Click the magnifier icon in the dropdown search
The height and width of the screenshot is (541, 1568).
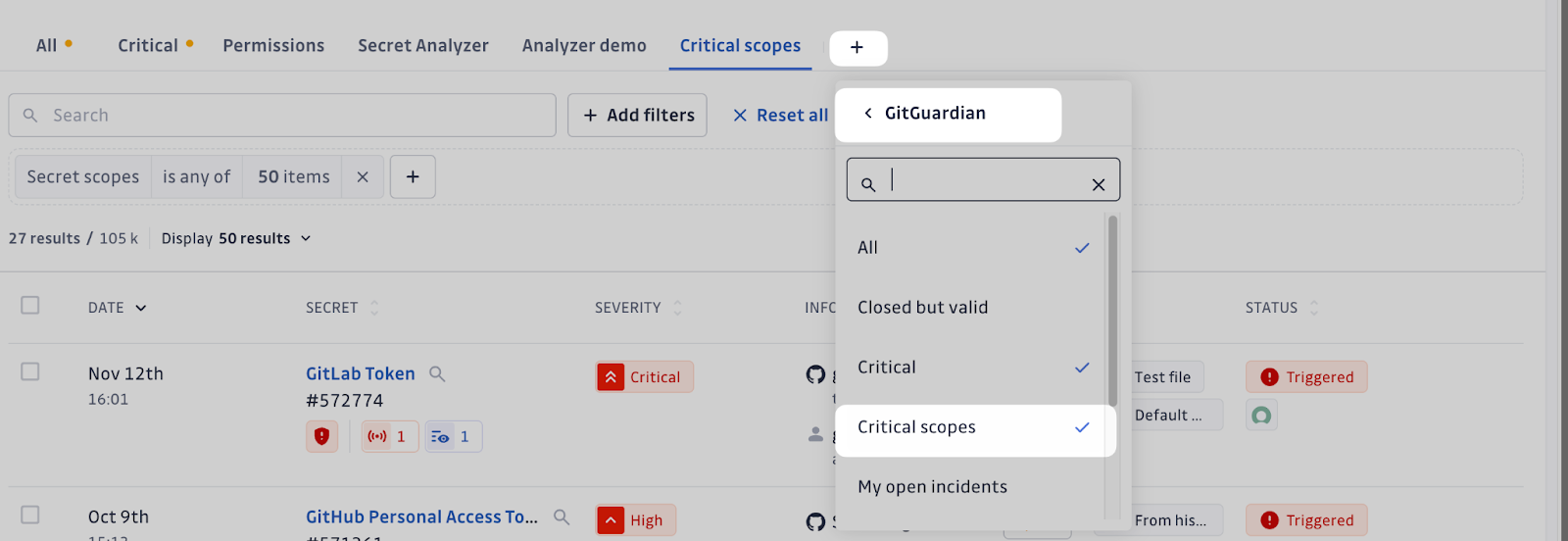pos(868,184)
